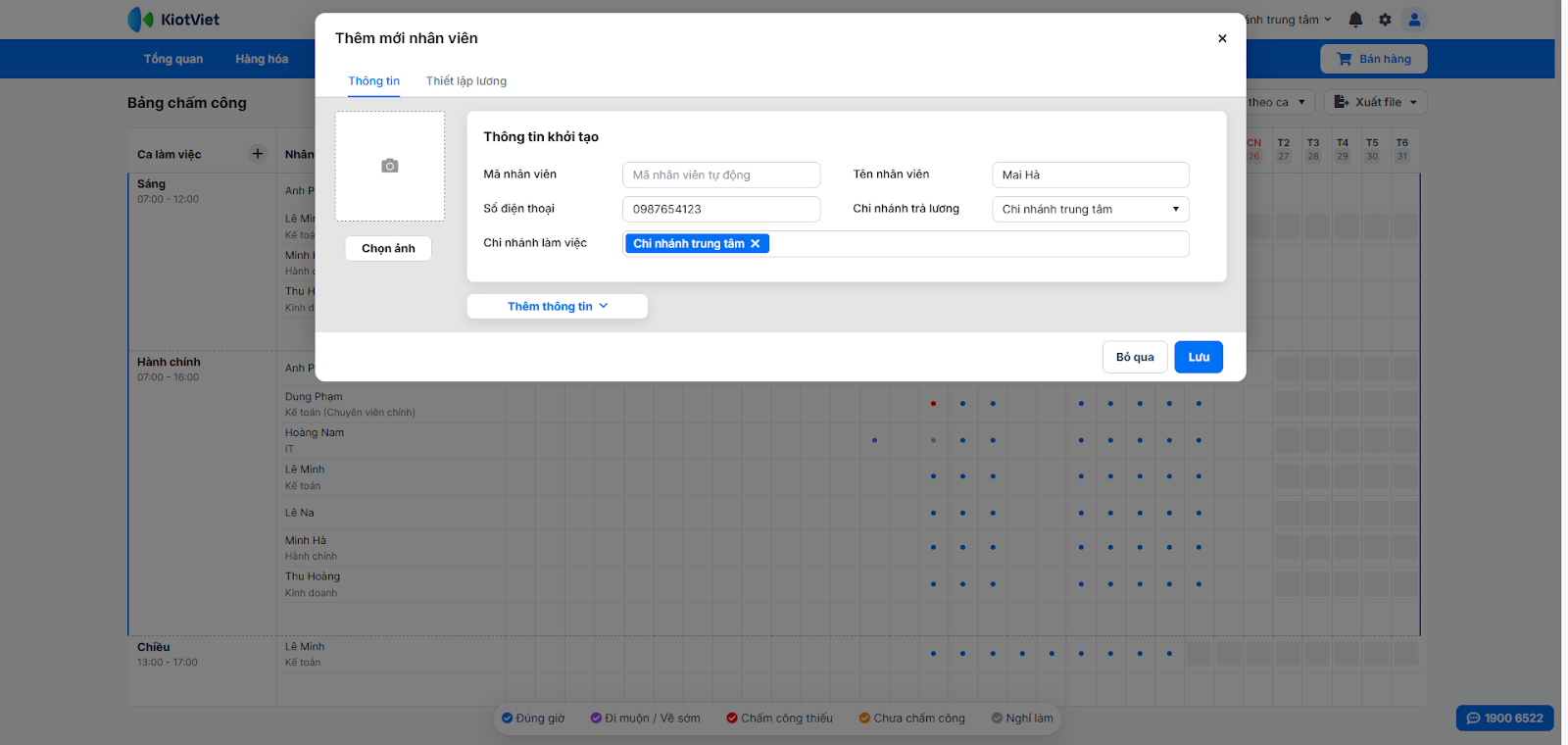Open the Tổng quan menu
The image size is (1568, 745).
pyautogui.click(x=173, y=59)
